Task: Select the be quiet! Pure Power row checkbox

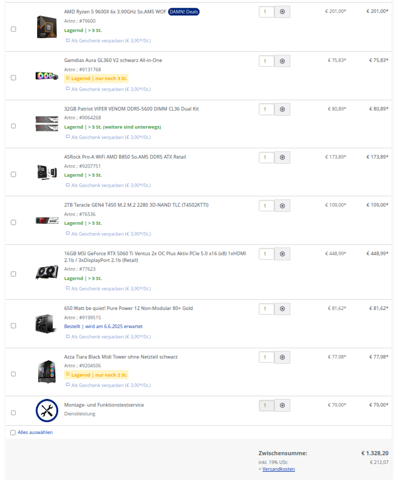Action: (13, 326)
